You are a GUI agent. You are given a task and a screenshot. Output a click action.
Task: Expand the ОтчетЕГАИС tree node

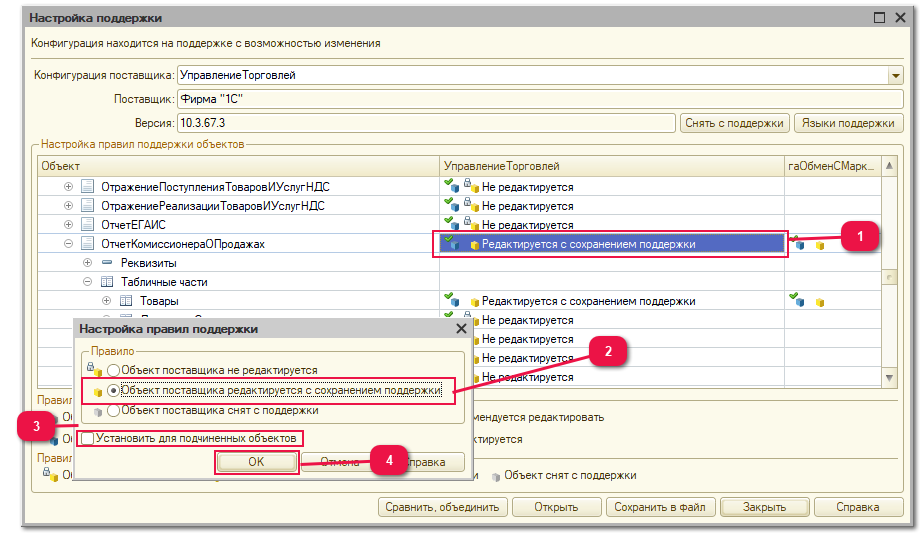[x=68, y=224]
